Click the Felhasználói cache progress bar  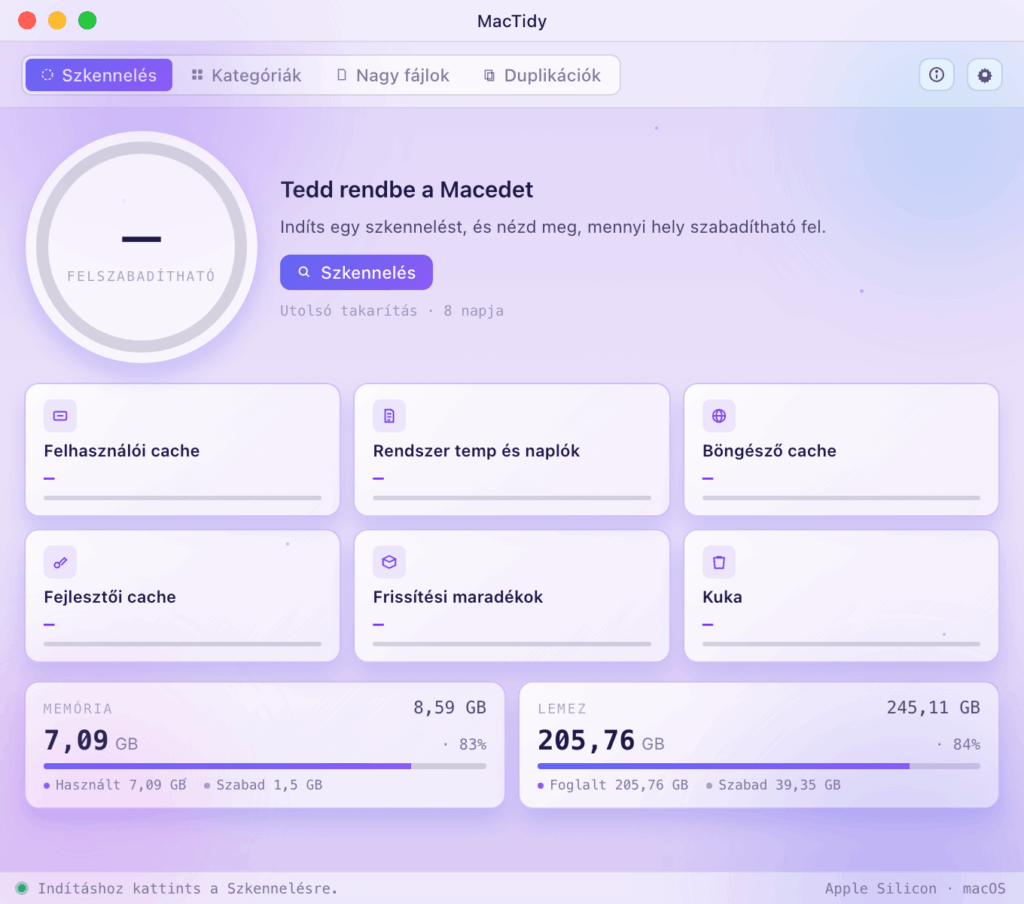182,498
